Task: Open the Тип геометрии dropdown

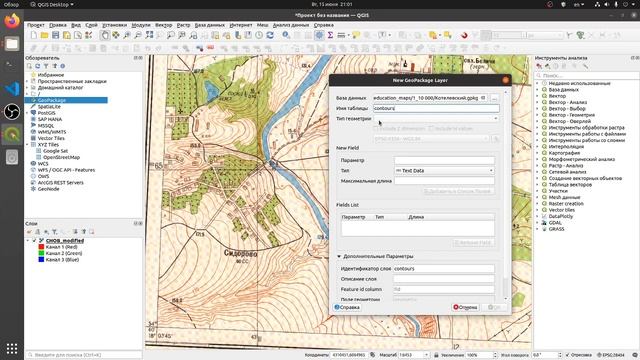Action: click(436, 118)
